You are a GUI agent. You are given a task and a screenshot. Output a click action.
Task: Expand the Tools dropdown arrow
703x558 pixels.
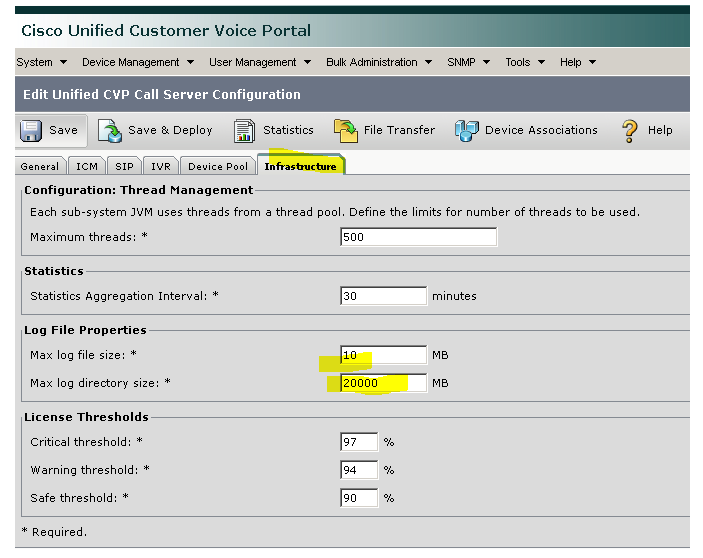click(541, 62)
